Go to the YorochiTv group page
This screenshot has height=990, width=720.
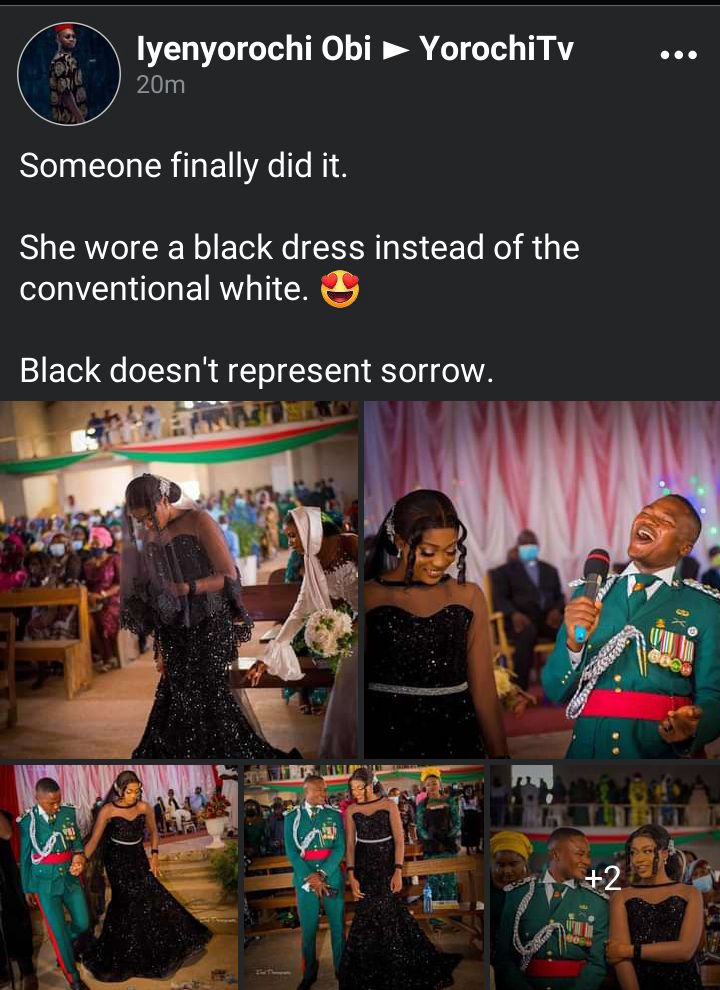(496, 49)
